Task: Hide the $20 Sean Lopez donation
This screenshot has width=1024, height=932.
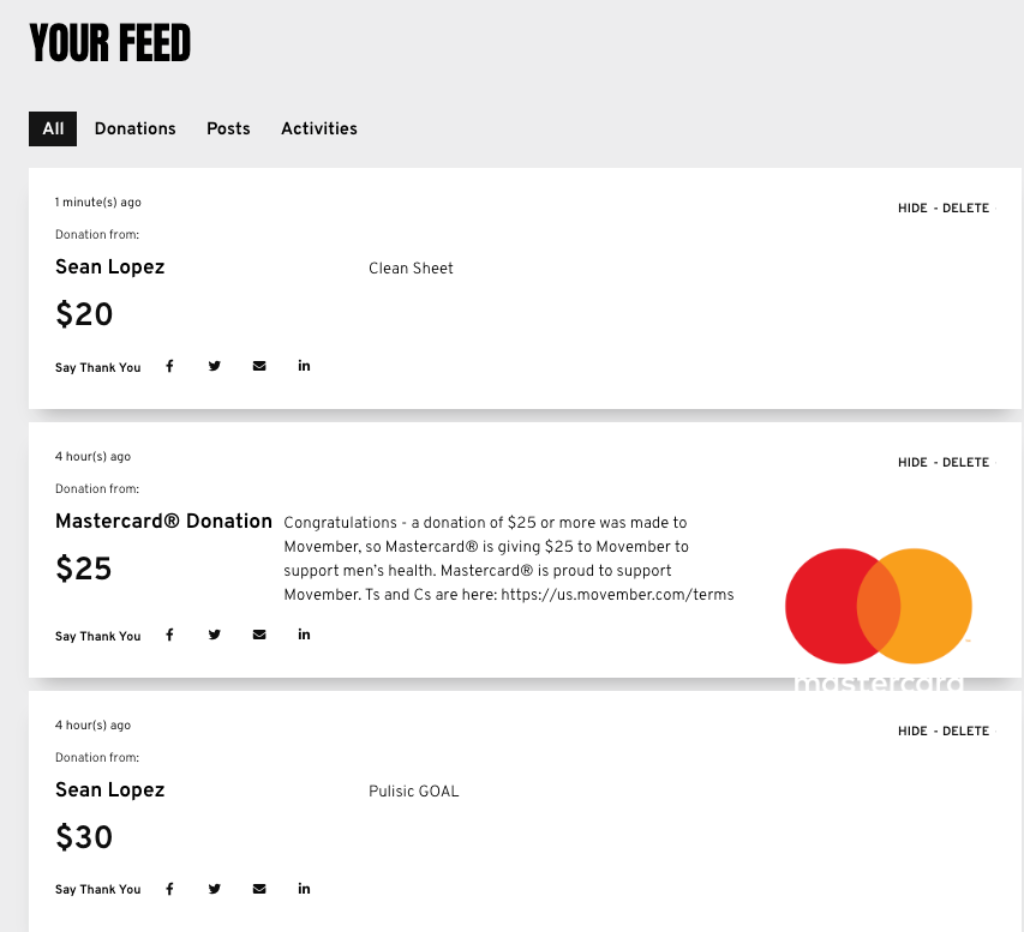Action: (x=912, y=208)
